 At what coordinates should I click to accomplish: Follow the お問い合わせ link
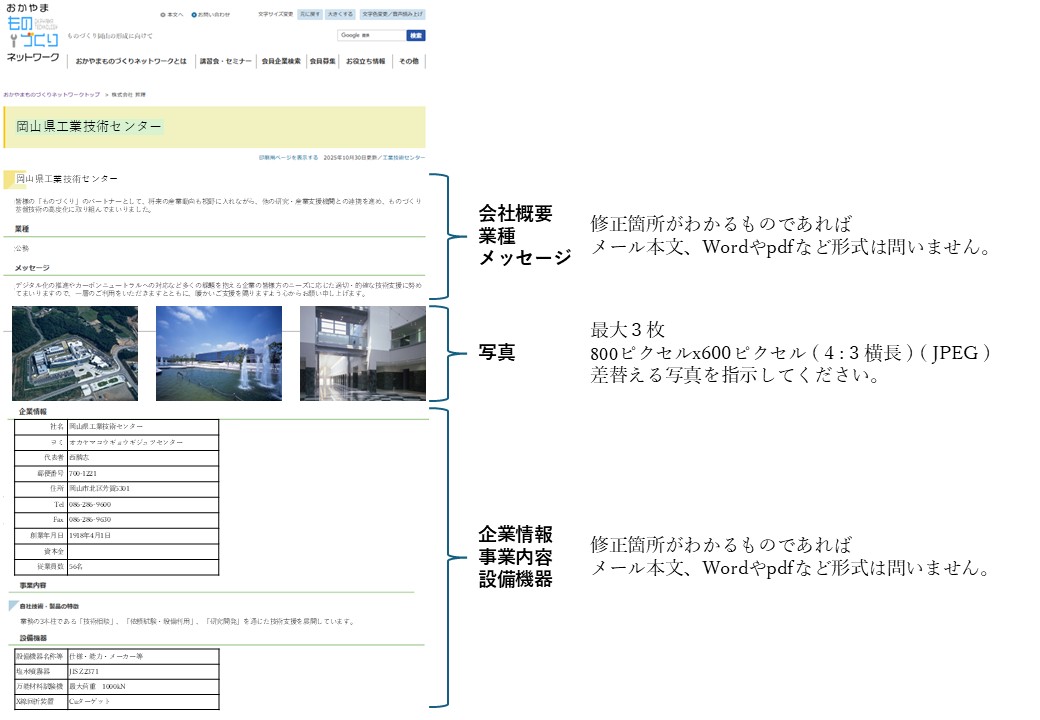[216, 14]
